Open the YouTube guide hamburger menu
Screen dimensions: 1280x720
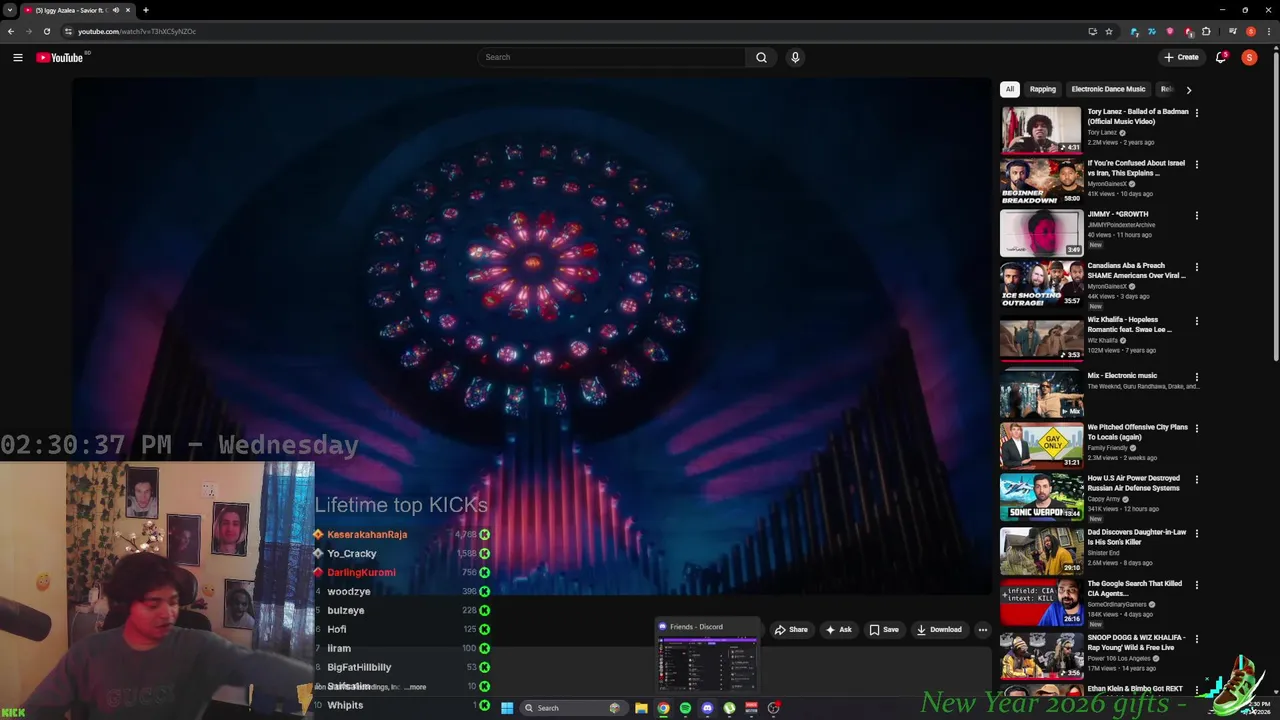coord(18,57)
